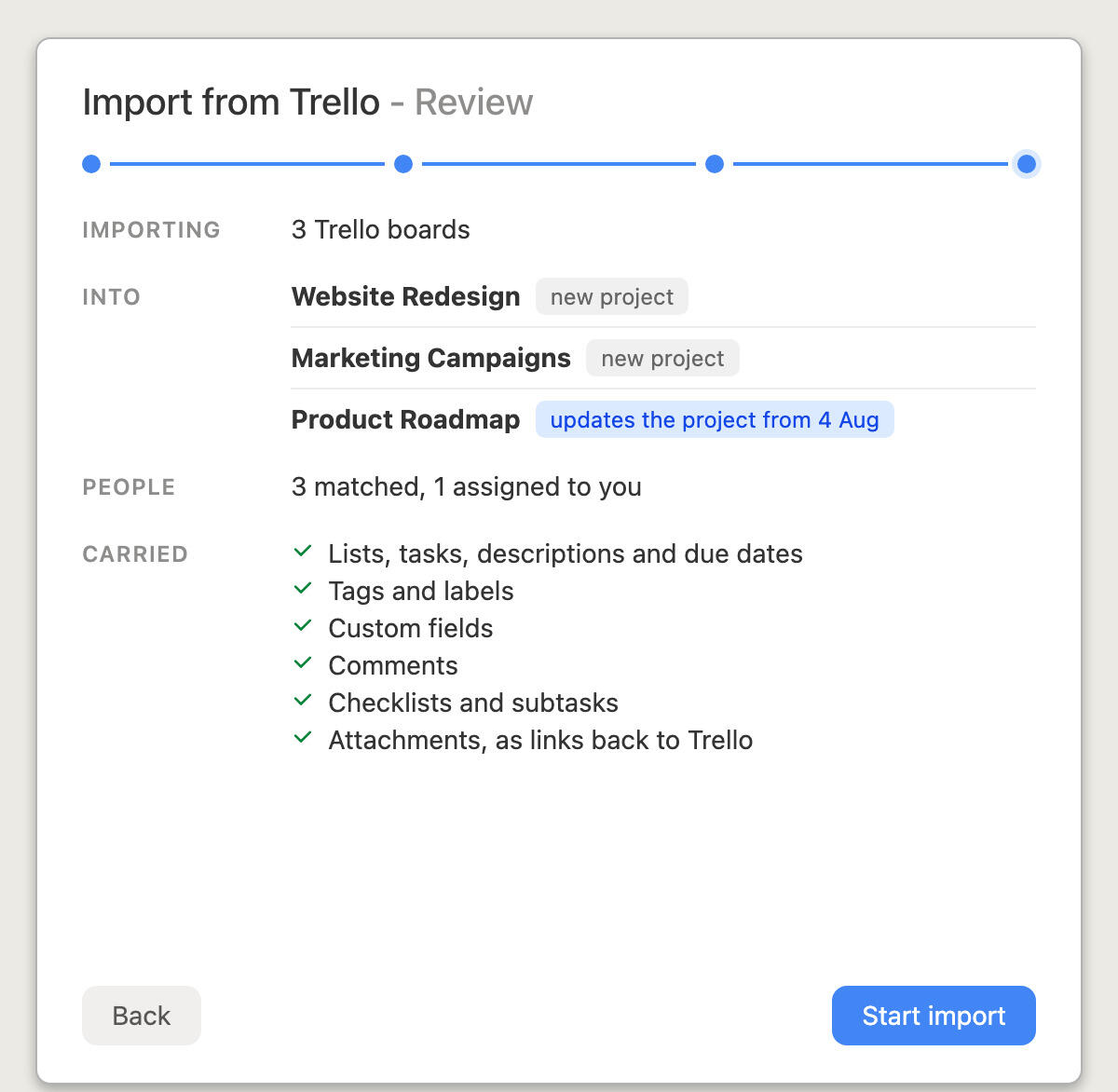Click the 'Checklists and subtasks' text

pyautogui.click(x=473, y=703)
